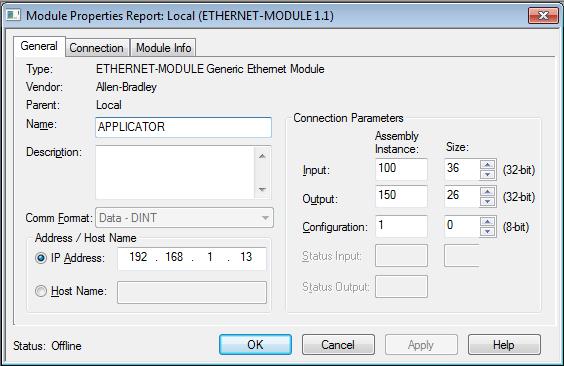The image size is (564, 366).
Task: Click the Connection Parameters group label
Action: [x=348, y=118]
